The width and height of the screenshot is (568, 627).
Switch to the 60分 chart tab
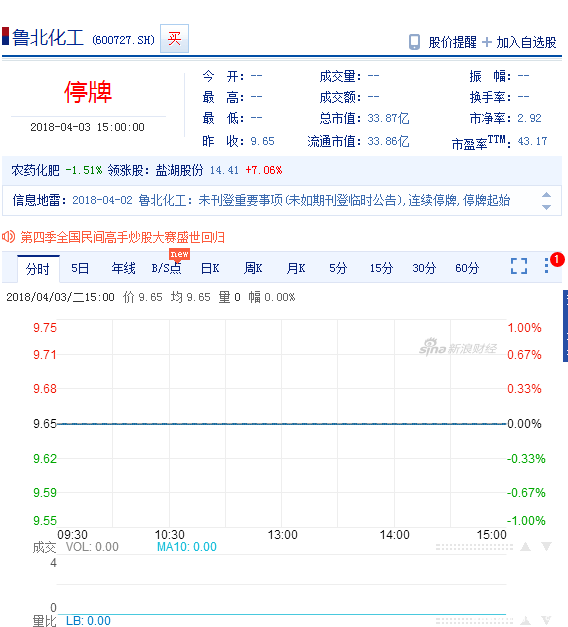click(467, 268)
